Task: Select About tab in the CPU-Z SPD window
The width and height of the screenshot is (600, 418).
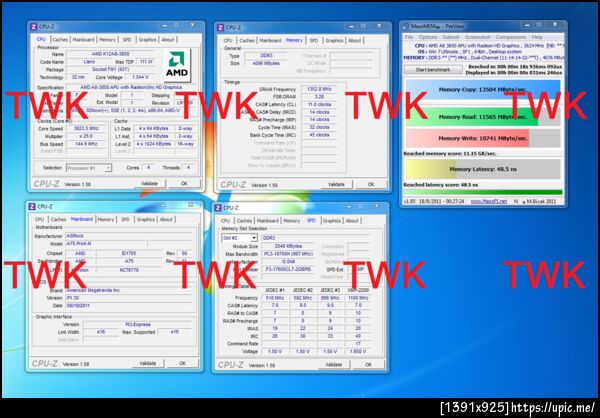Action: tap(352, 221)
